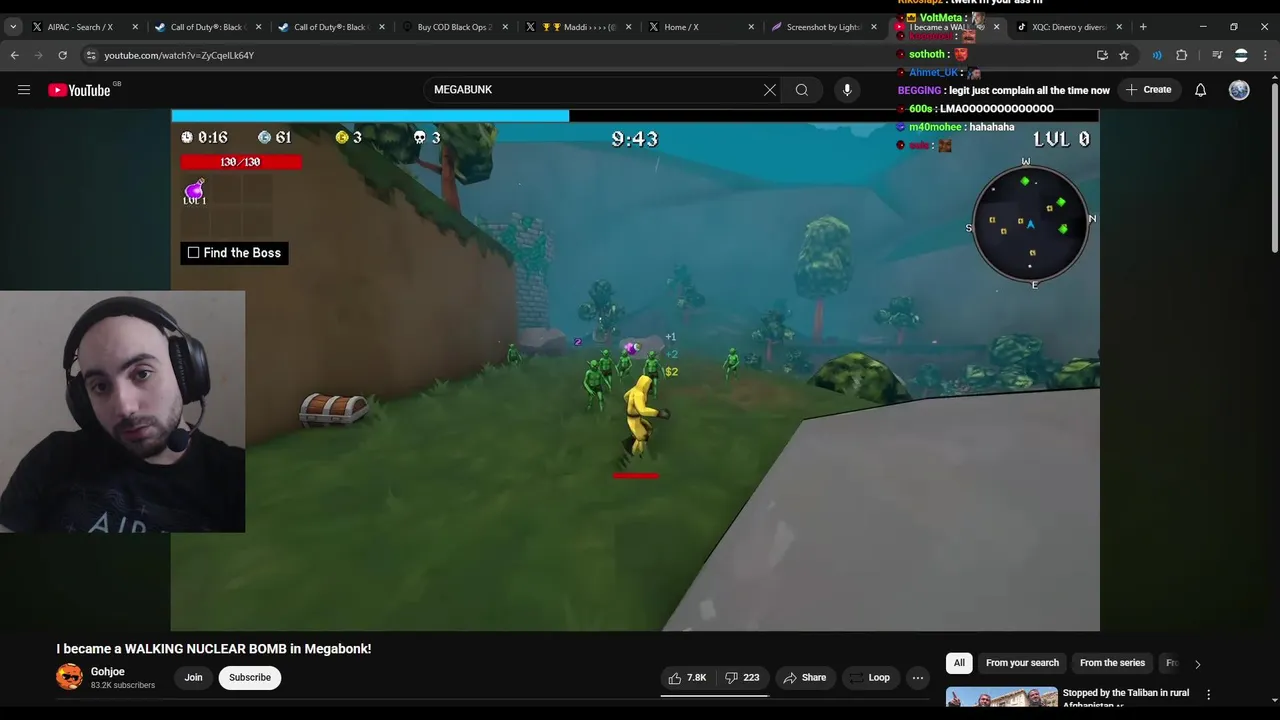Click the site information icon in address bar
This screenshot has width=1280, height=720.
pos(91,55)
